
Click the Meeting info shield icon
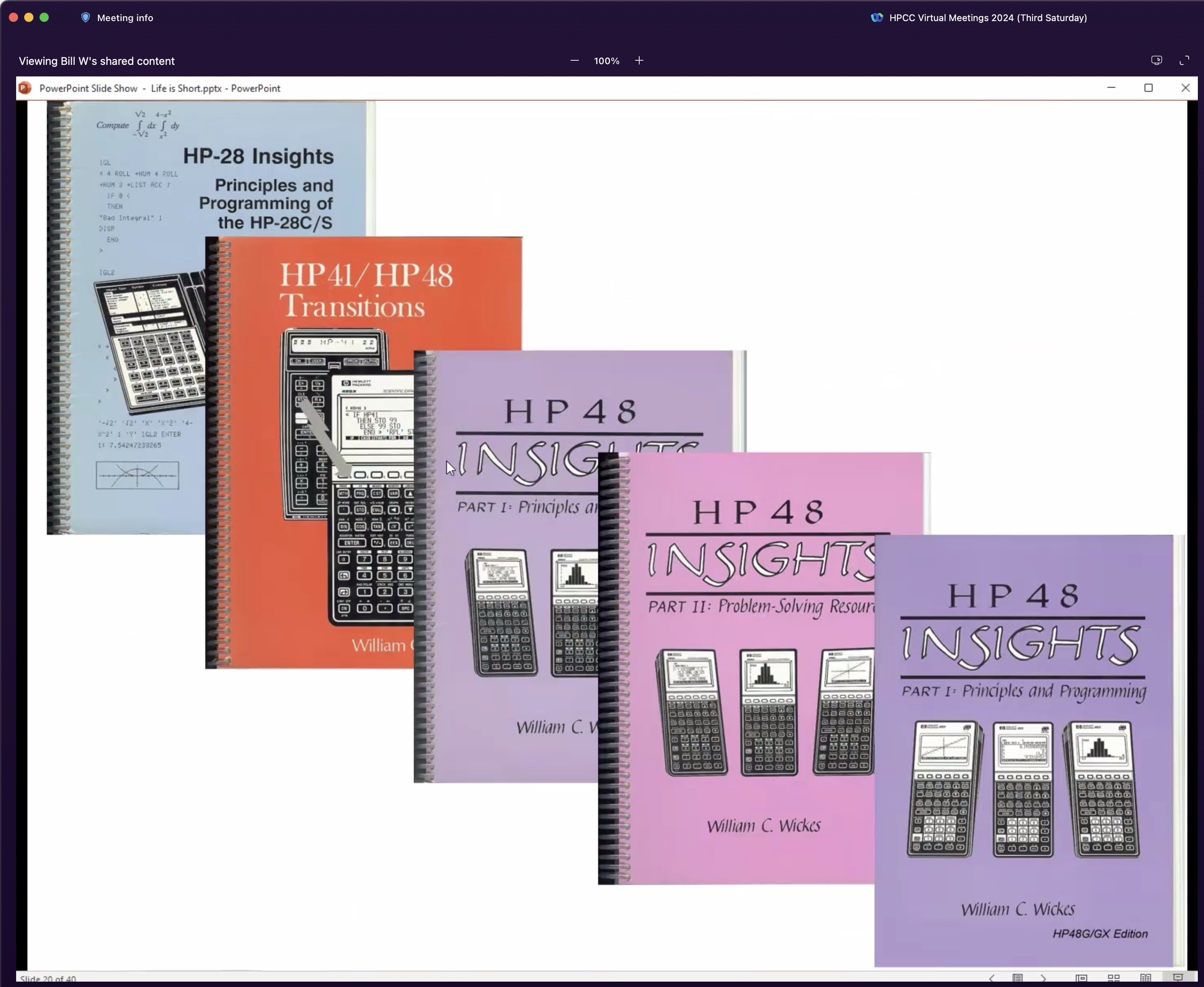point(85,18)
